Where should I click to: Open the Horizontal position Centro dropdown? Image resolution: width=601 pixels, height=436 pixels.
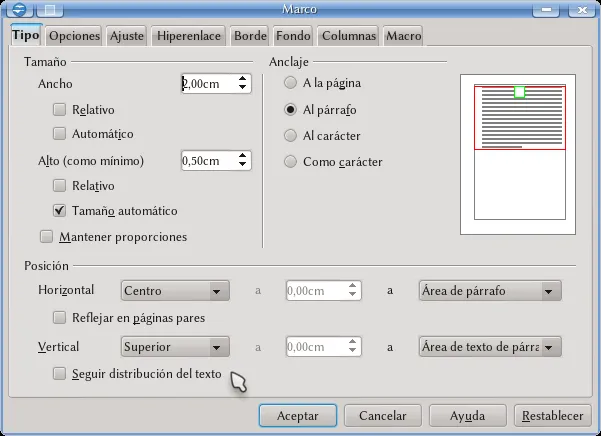[175, 291]
